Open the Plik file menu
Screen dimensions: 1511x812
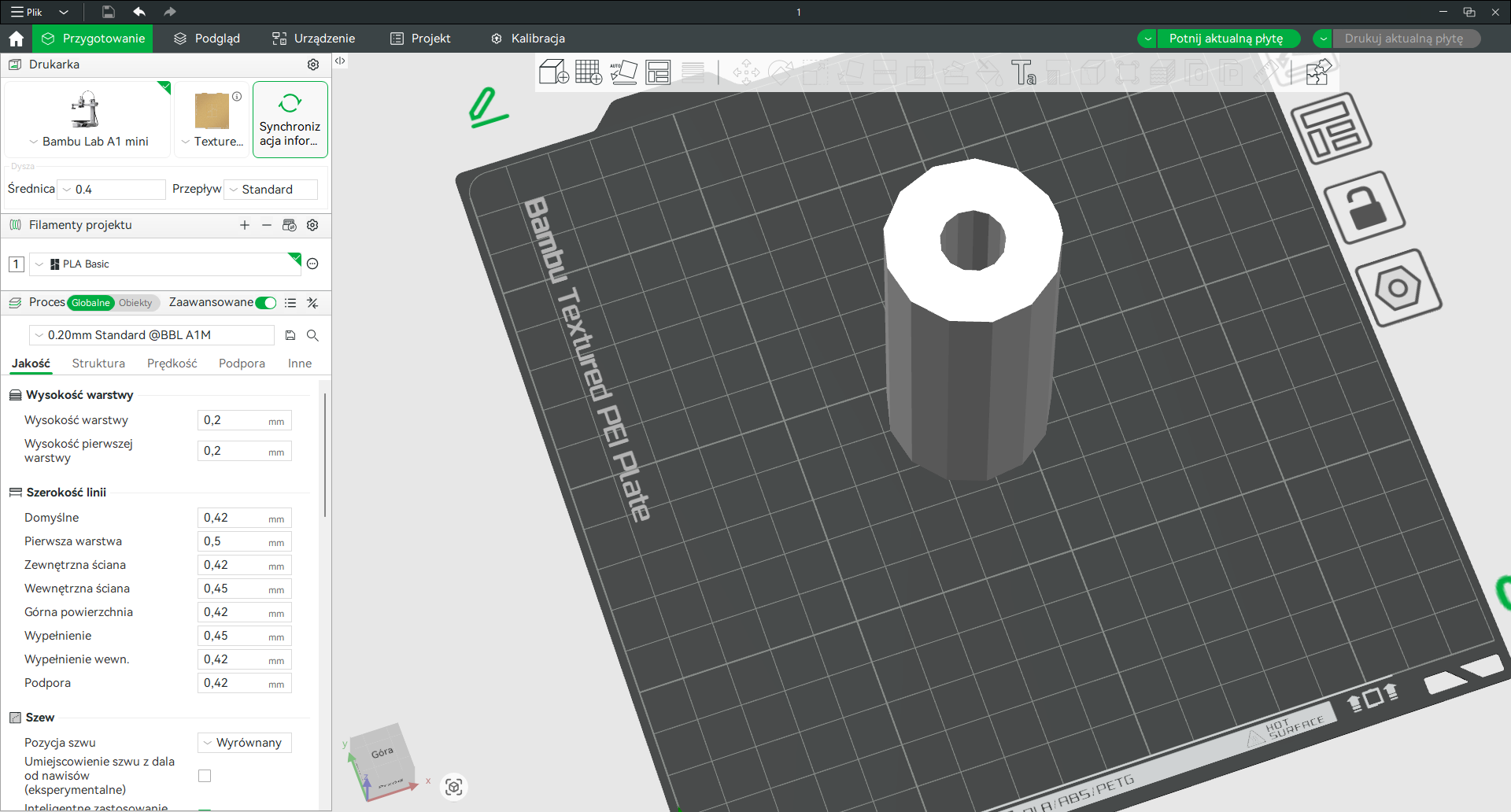coord(28,12)
